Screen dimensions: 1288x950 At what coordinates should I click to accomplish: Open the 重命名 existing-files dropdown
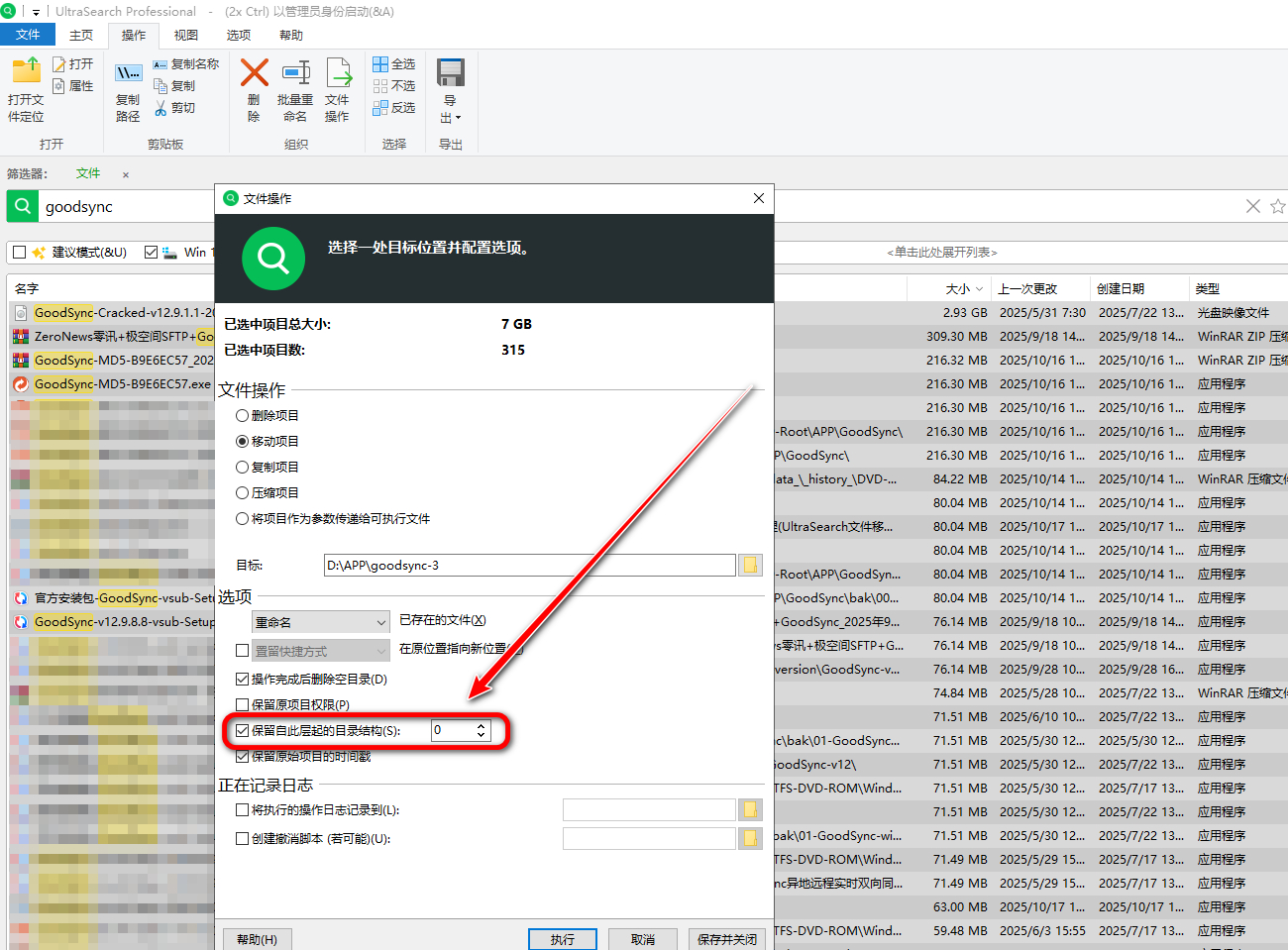pos(321,622)
